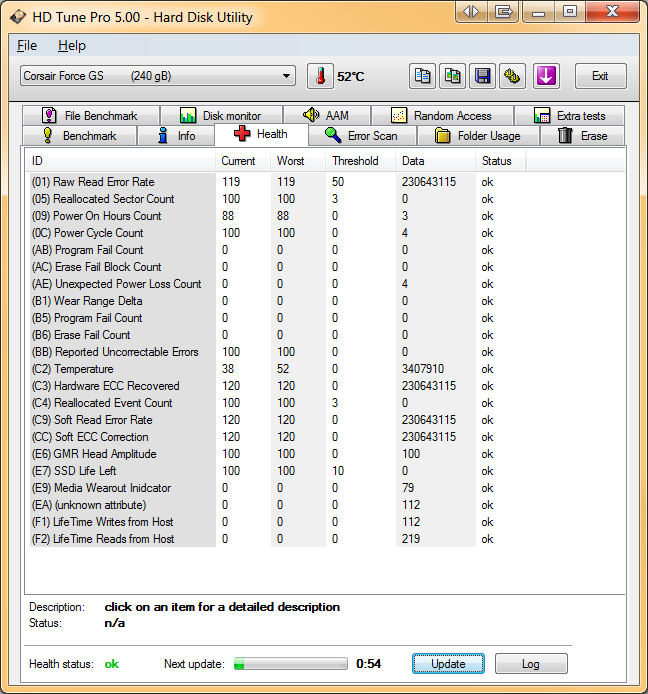This screenshot has height=694, width=648.
Task: Click the Log button
Action: (530, 664)
